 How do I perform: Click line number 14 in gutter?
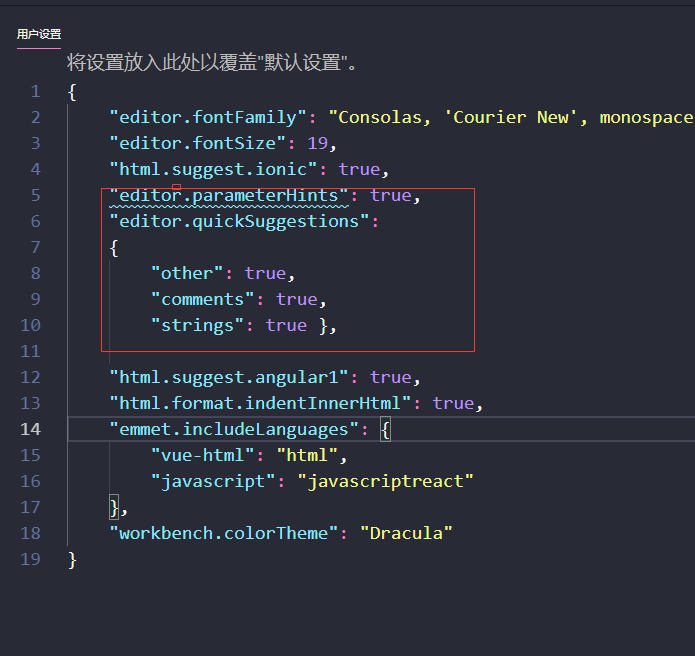(31, 429)
